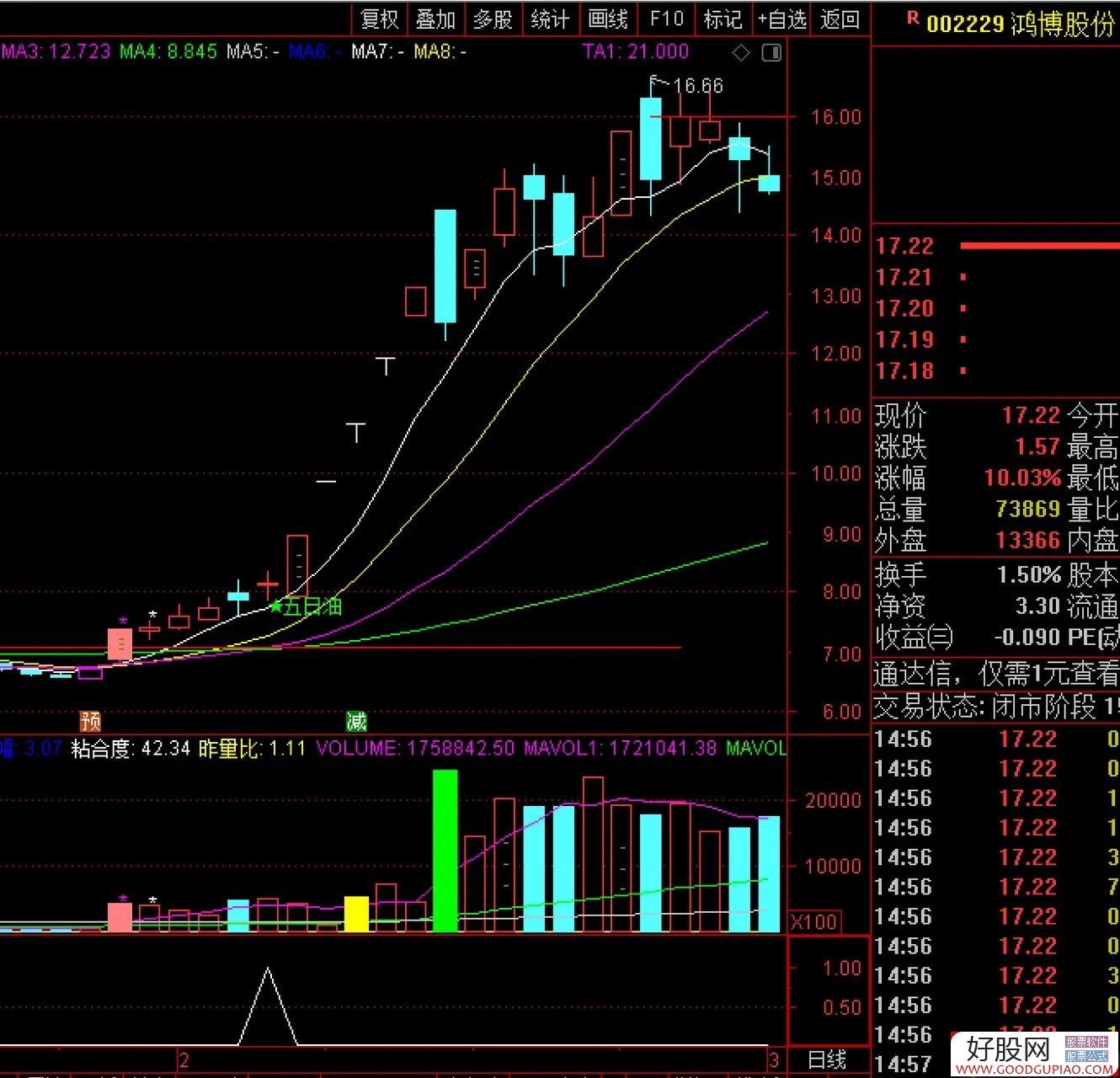Toggle the side panel icon above the chart
This screenshot has width=1120, height=1078.
coord(771,53)
